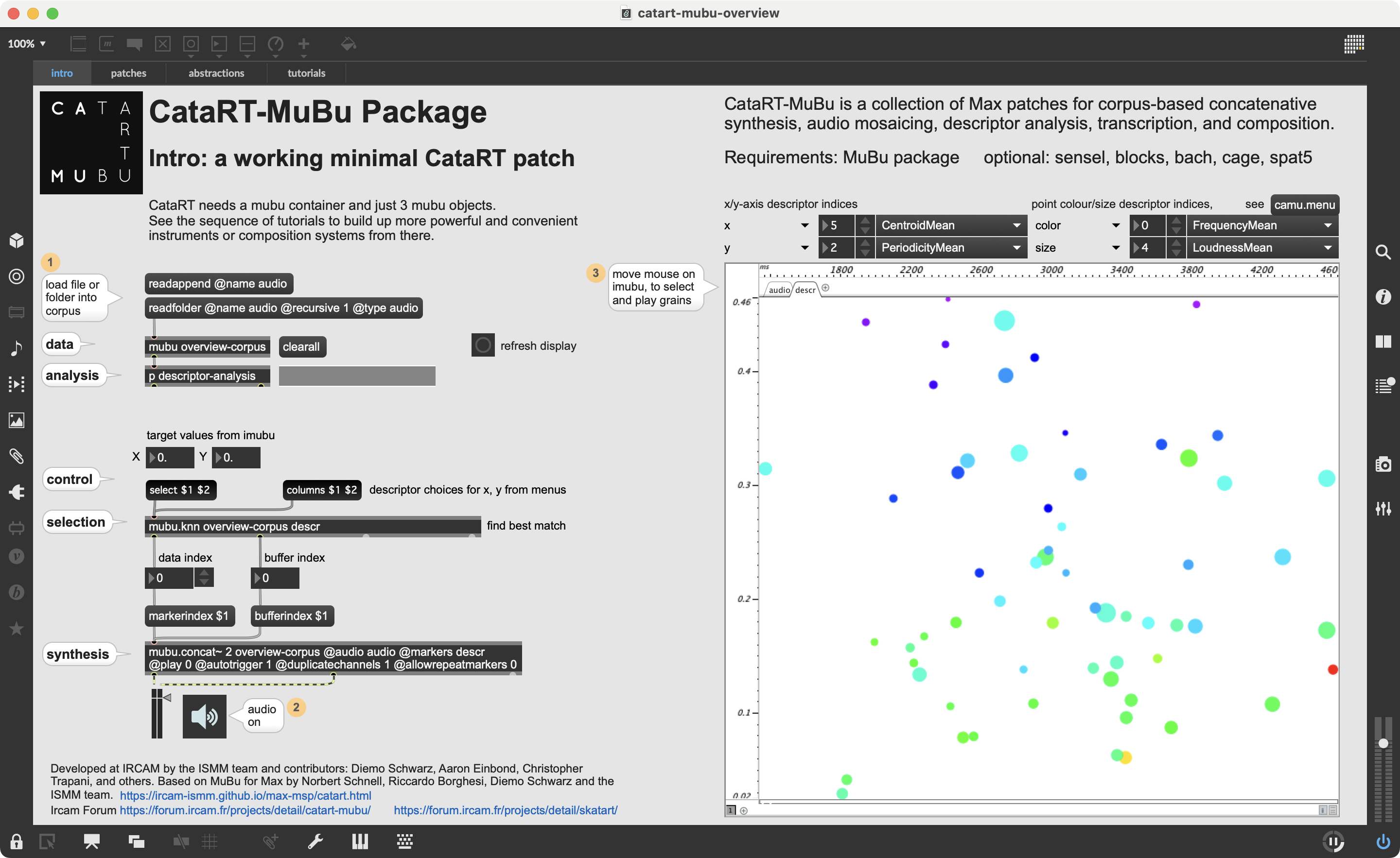Show the piano keys icon in bottom toolbar
1400x858 pixels.
(x=360, y=841)
